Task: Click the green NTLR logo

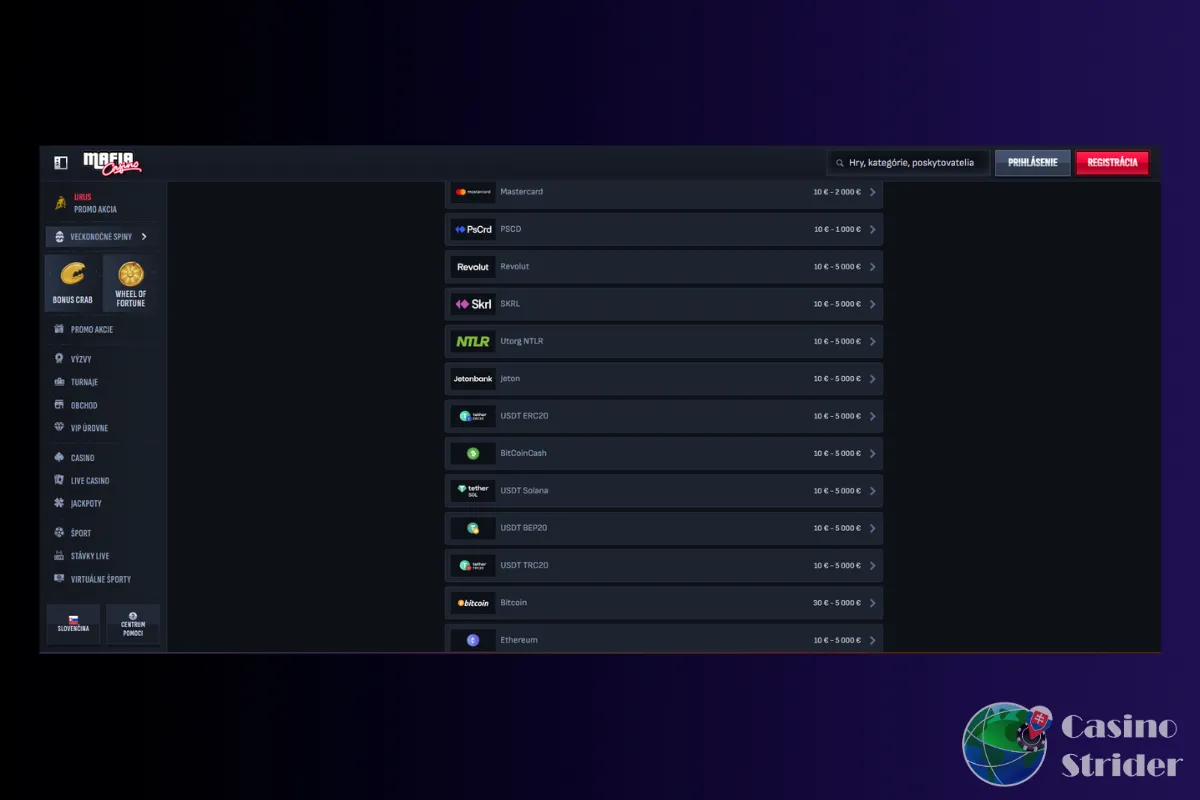Action: 473,341
